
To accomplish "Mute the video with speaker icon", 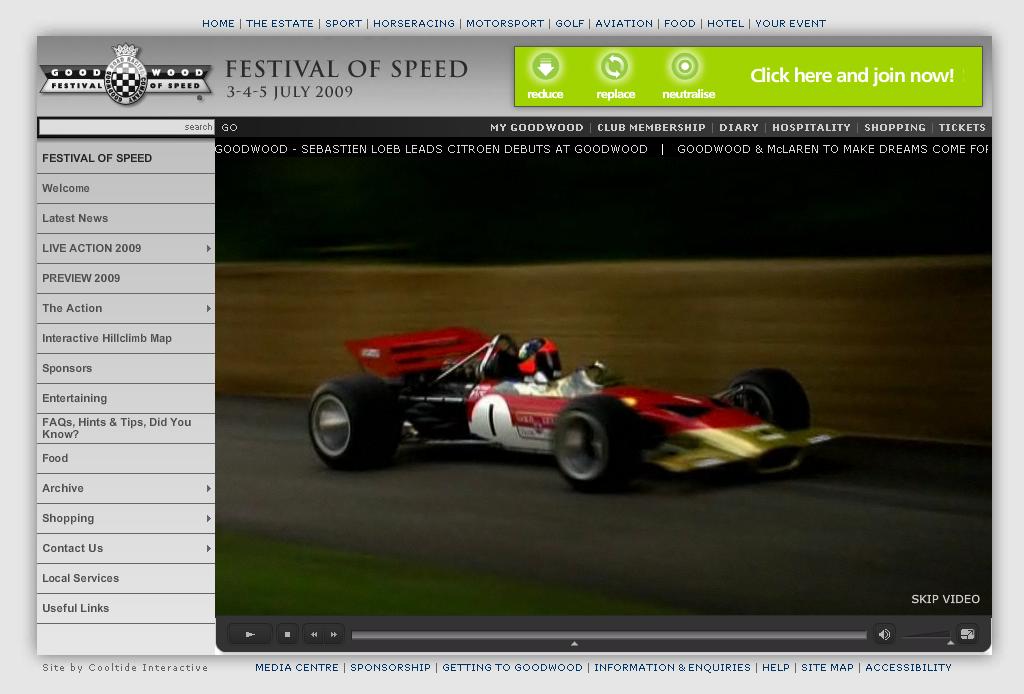I will (884, 634).
